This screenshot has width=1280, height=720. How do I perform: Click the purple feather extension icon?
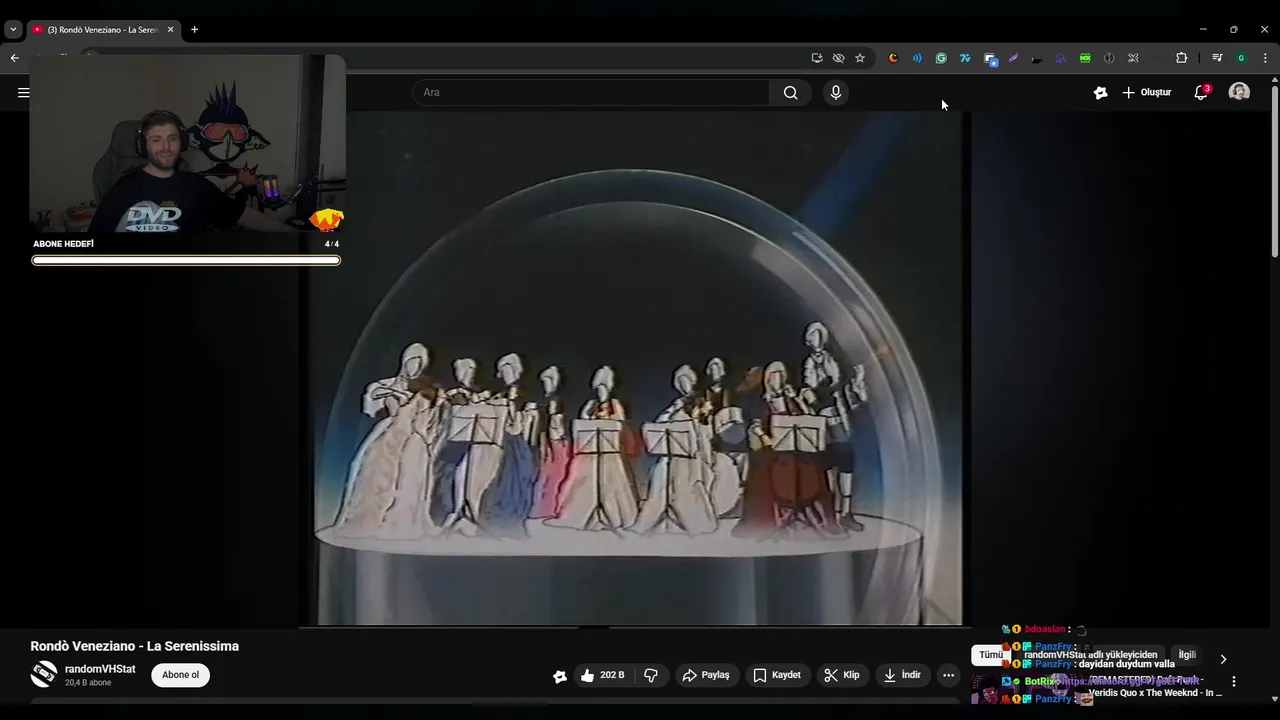pos(1013,58)
